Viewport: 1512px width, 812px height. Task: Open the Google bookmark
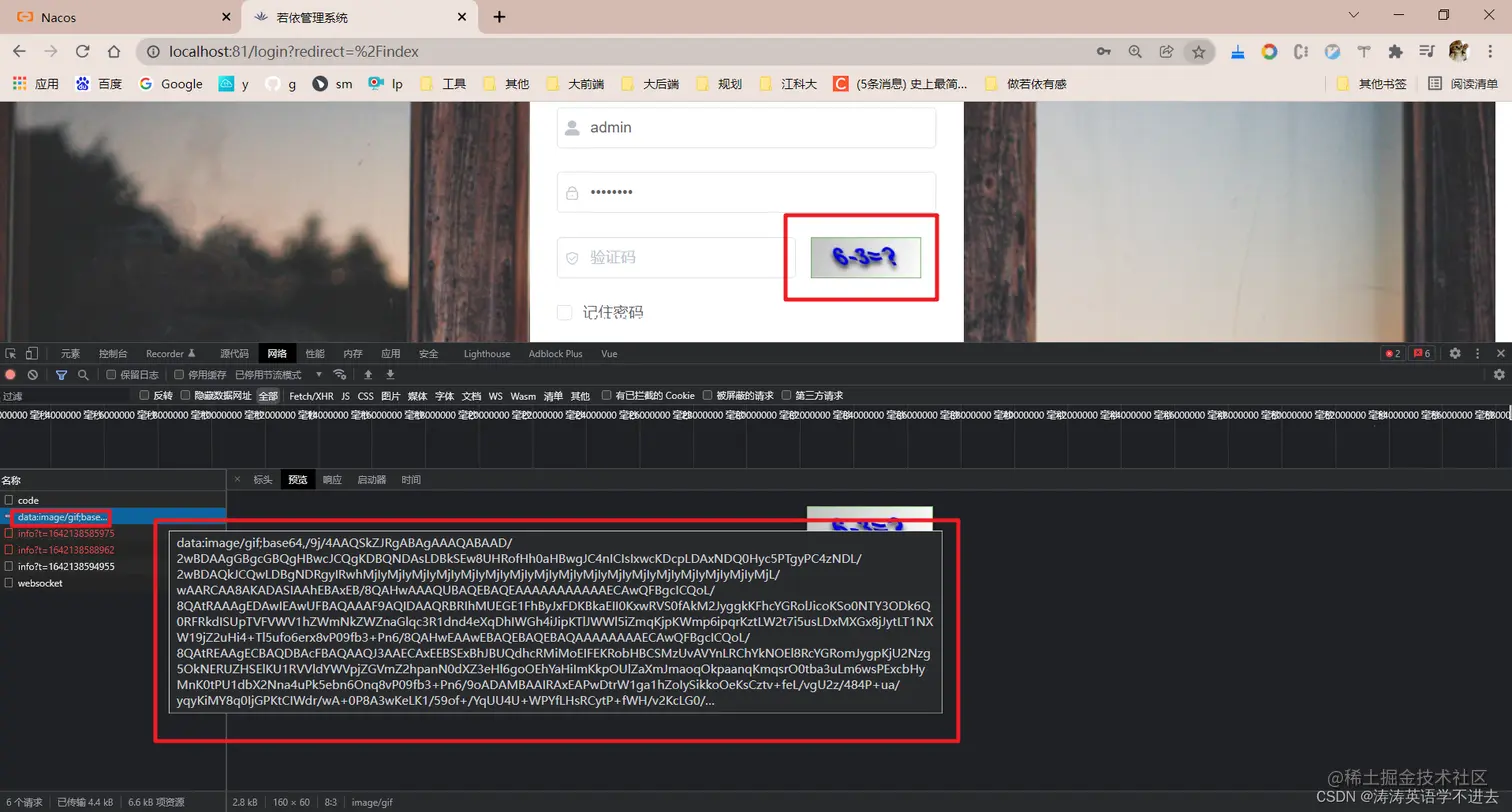click(171, 84)
